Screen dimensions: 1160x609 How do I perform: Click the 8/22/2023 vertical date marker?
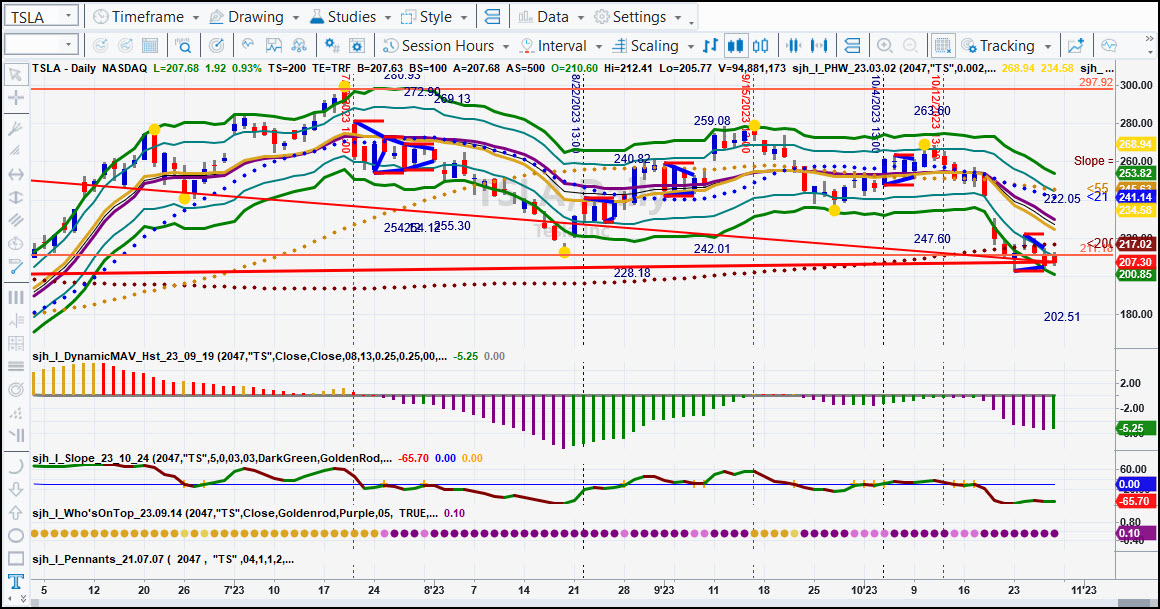pos(576,112)
